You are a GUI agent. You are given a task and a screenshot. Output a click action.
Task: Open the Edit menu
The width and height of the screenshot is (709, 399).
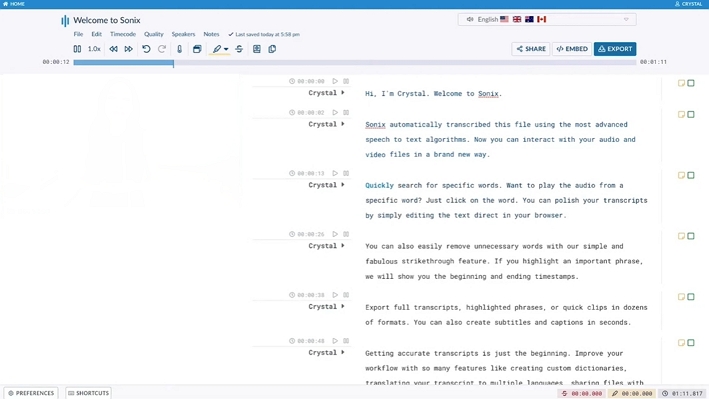96,34
